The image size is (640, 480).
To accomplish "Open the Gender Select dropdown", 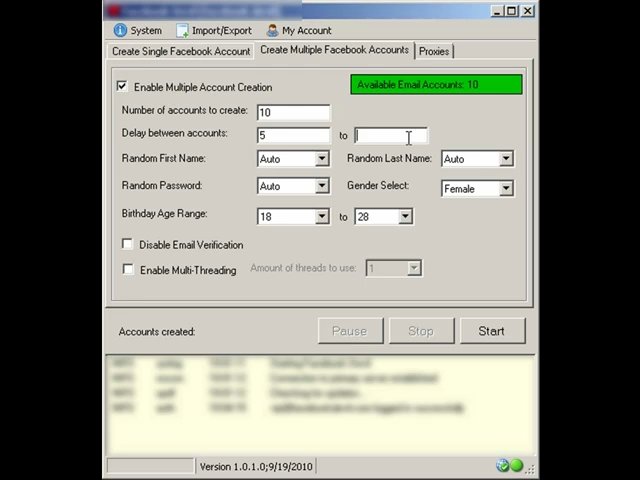I will tap(506, 188).
